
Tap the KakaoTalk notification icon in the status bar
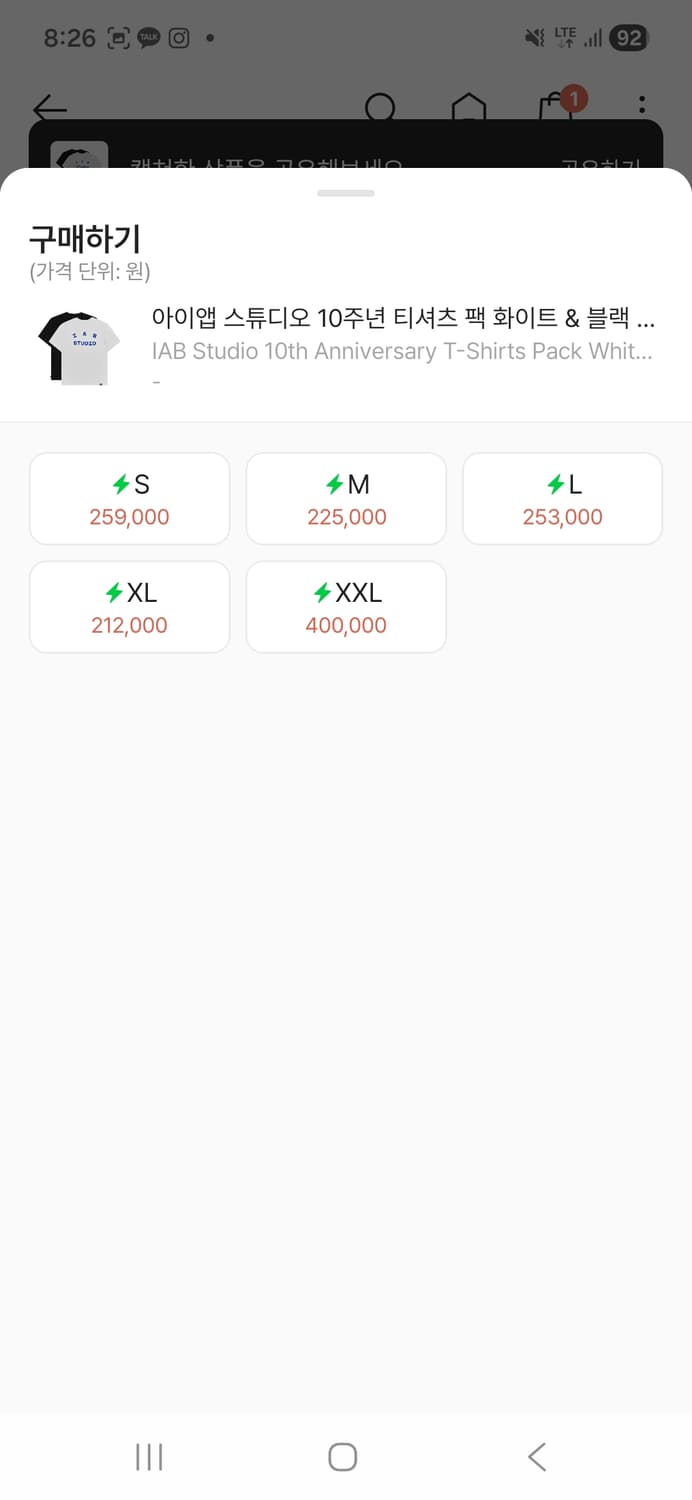(149, 38)
